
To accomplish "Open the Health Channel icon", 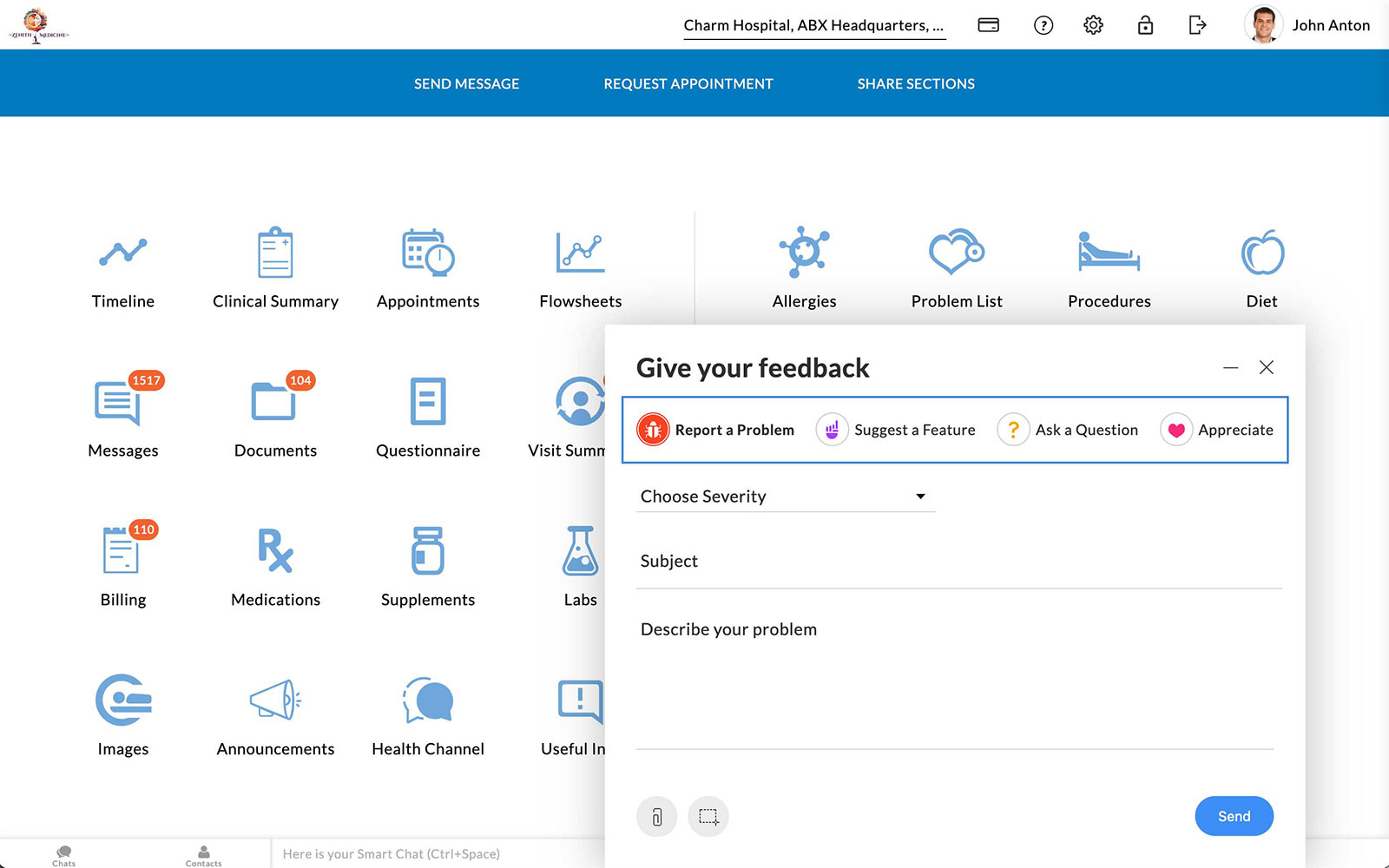I will pyautogui.click(x=428, y=700).
